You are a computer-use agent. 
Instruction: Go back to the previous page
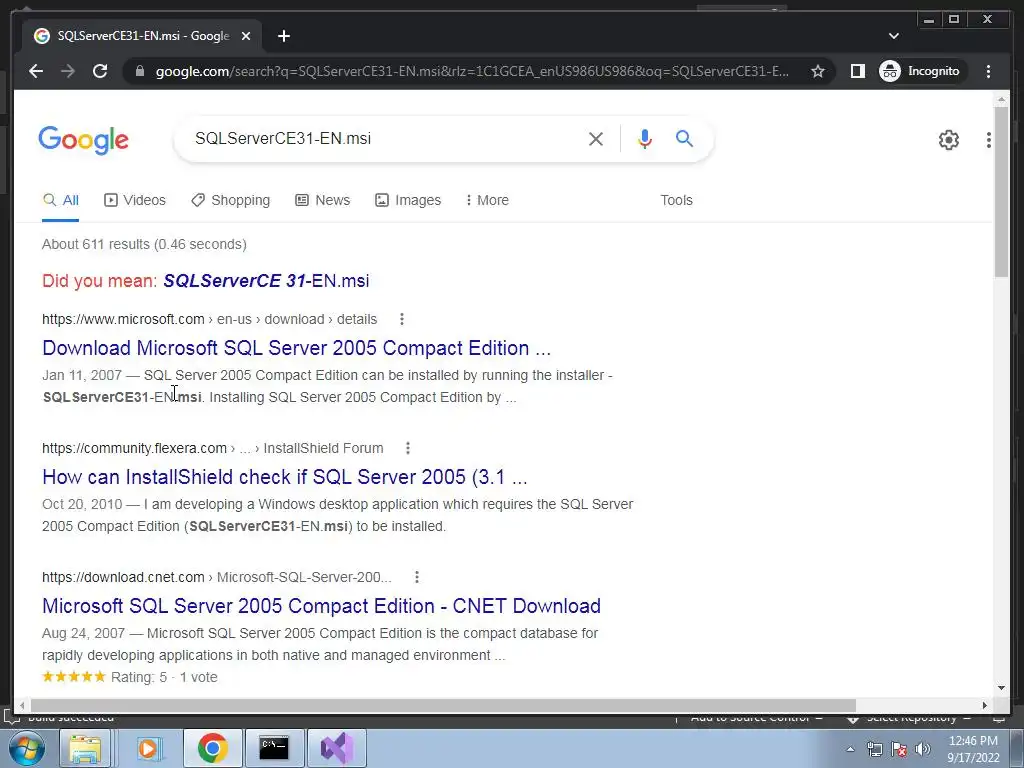click(x=36, y=71)
